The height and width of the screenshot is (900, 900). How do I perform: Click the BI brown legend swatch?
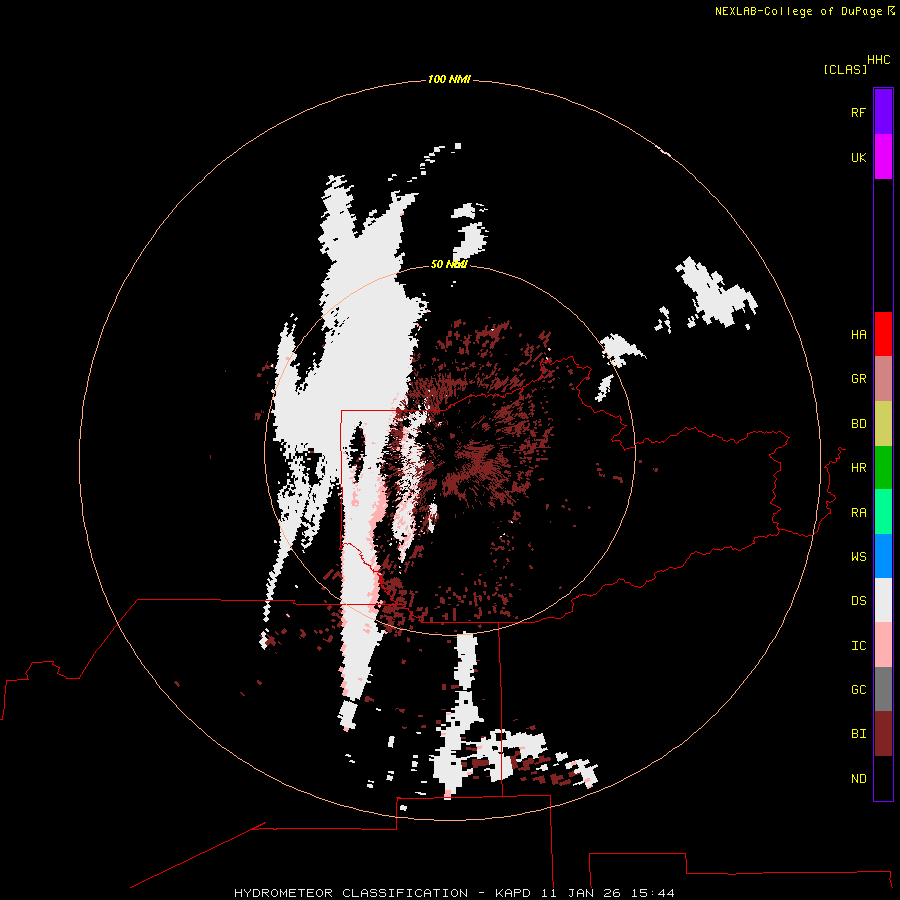pos(883,734)
